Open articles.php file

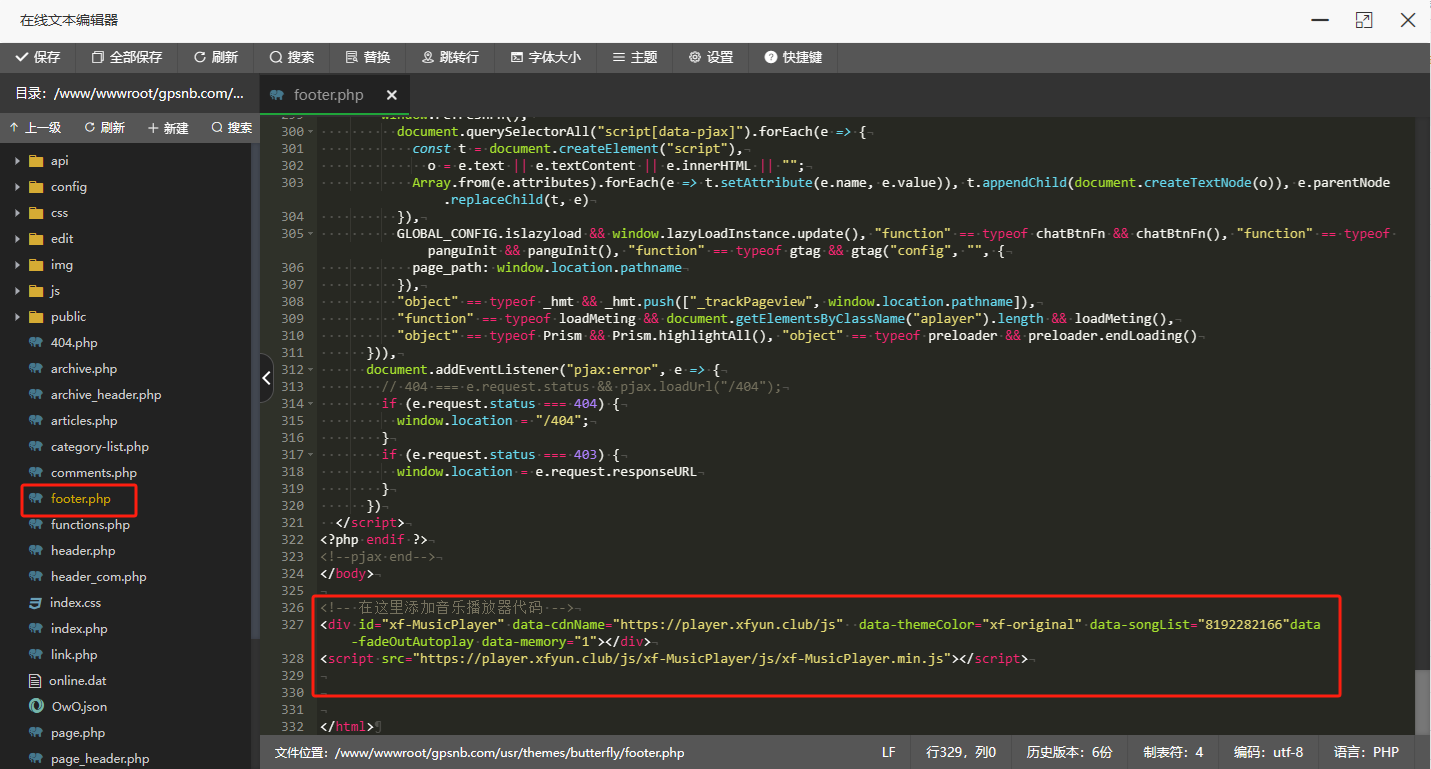tap(84, 421)
